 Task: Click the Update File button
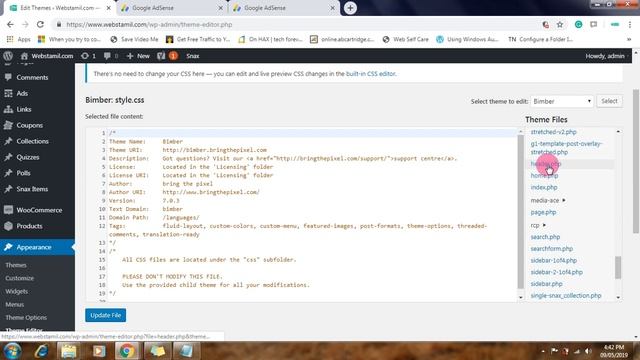click(x=106, y=316)
